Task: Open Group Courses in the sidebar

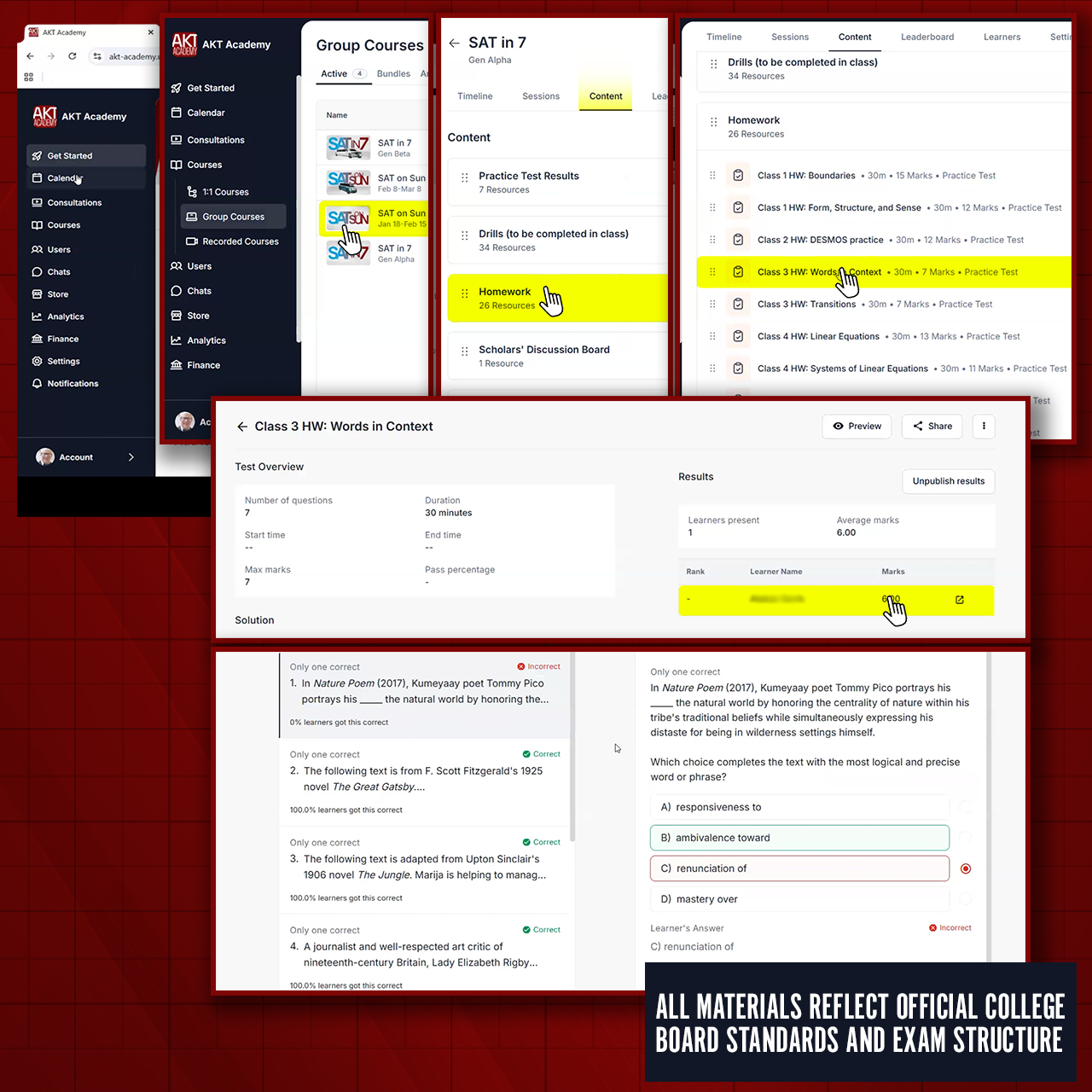Action: coord(234,217)
